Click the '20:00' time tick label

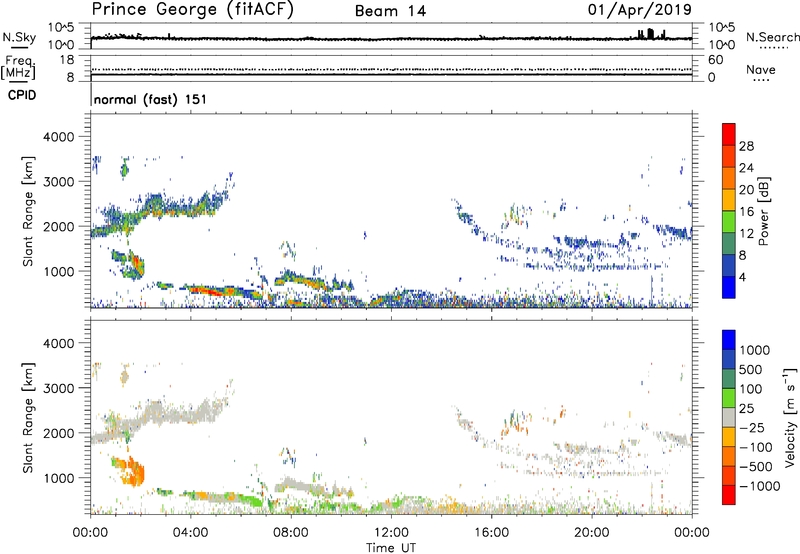pyautogui.click(x=591, y=533)
